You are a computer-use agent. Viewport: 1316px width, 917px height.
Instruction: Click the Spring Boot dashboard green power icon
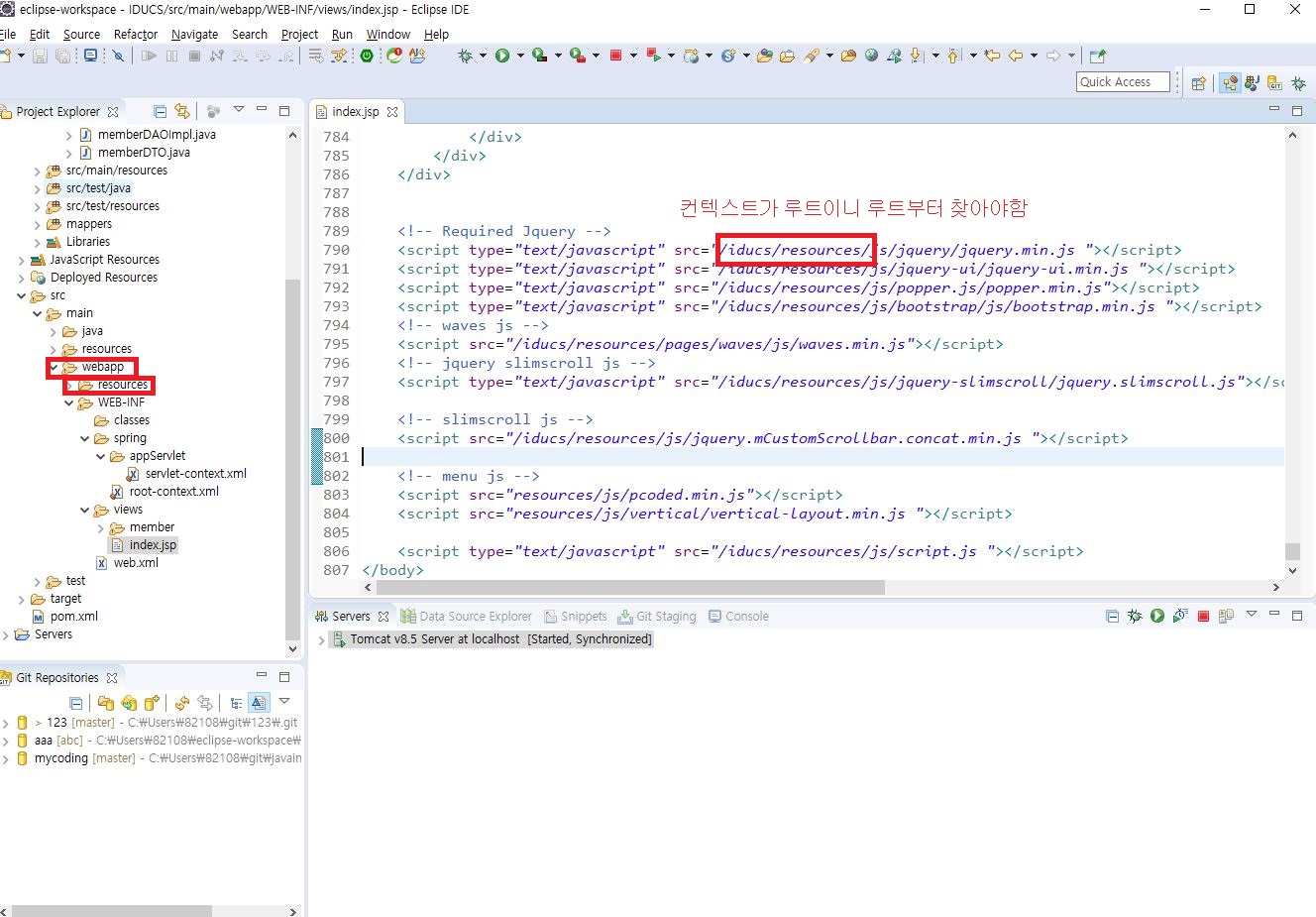[367, 57]
